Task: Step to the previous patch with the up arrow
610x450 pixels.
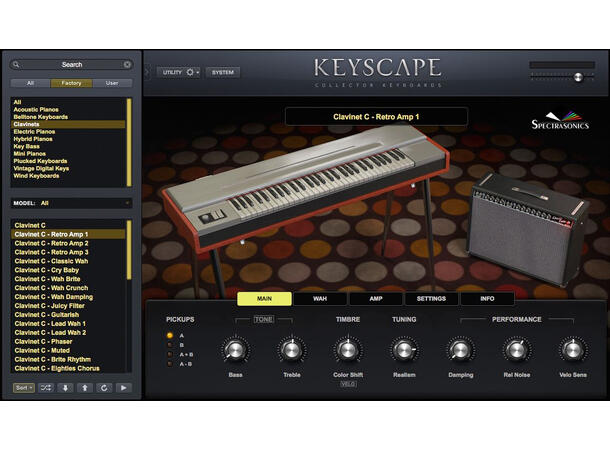Action: click(84, 388)
